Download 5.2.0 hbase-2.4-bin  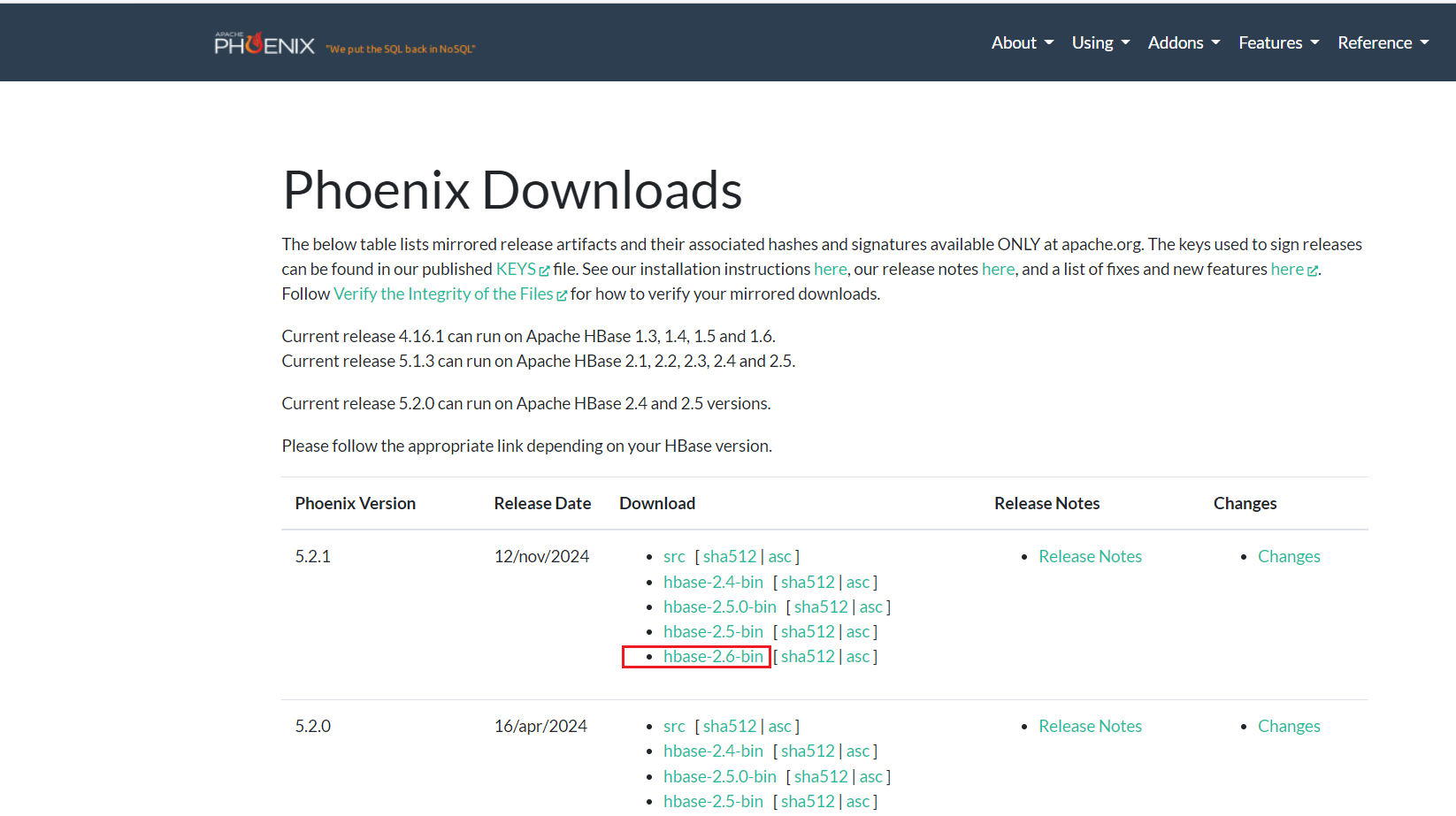713,751
